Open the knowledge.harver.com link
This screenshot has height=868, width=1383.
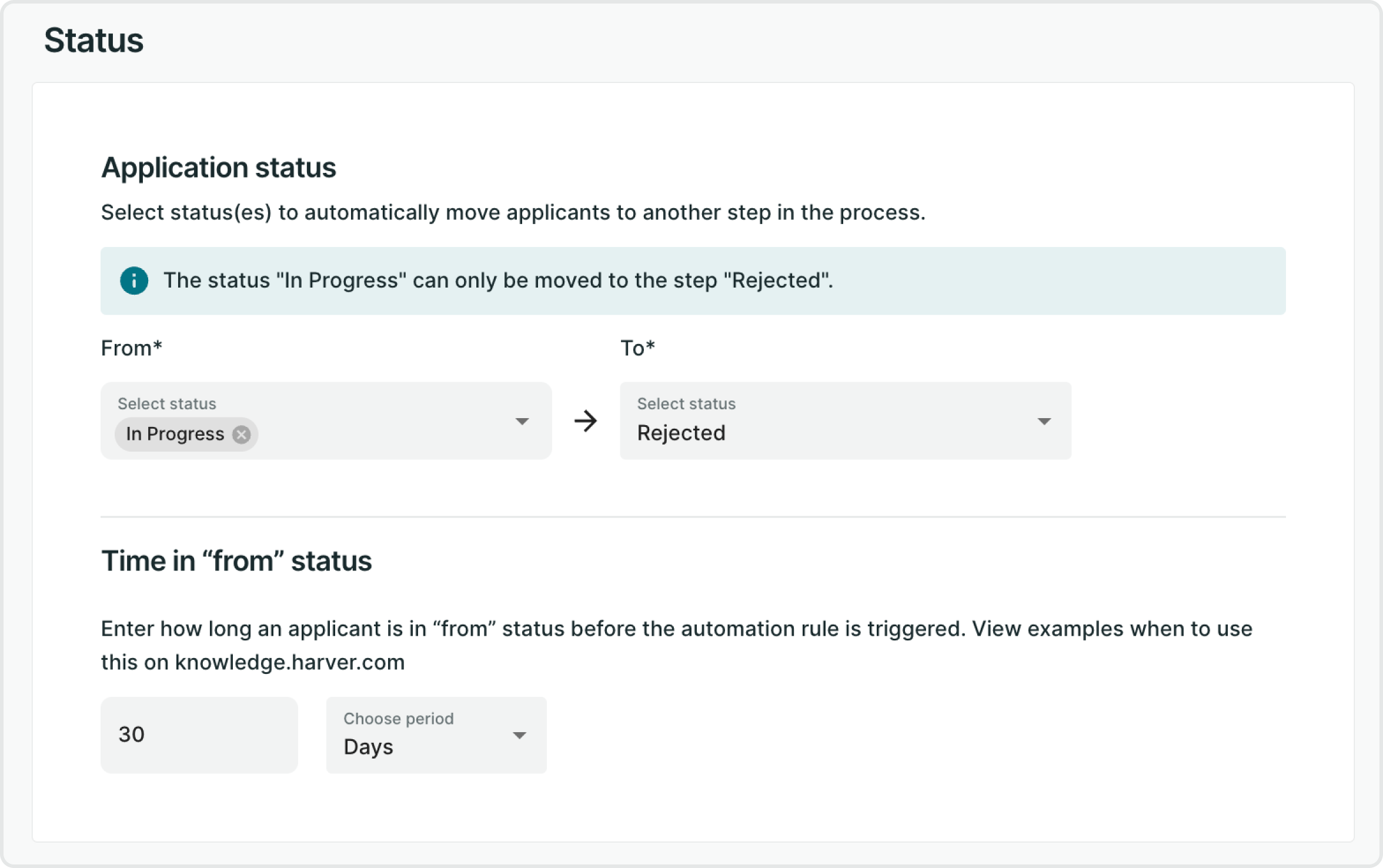pyautogui.click(x=290, y=663)
